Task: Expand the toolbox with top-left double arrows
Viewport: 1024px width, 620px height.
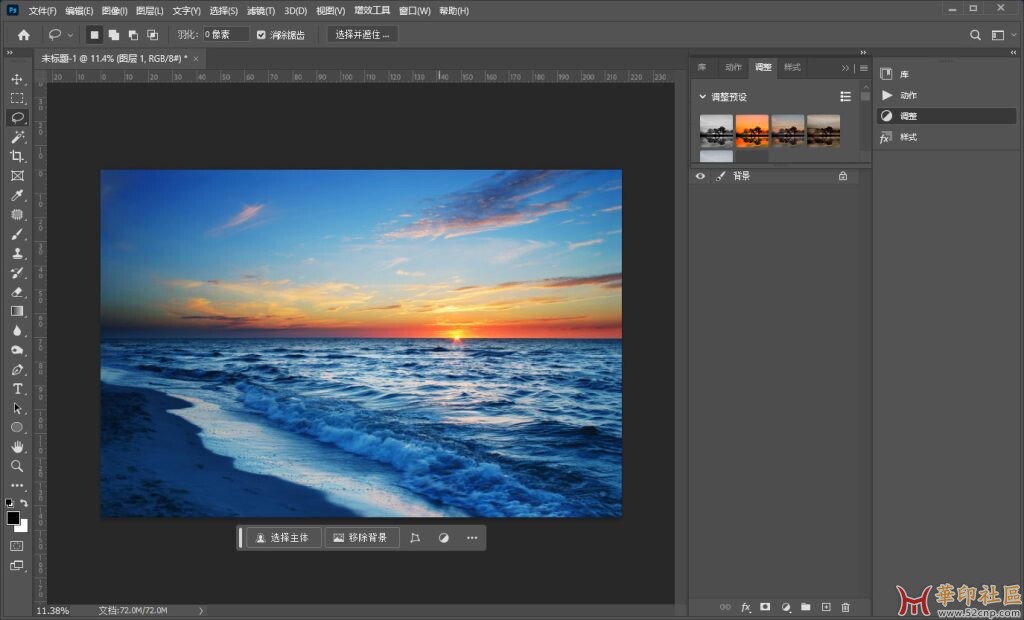Action: pos(10,52)
